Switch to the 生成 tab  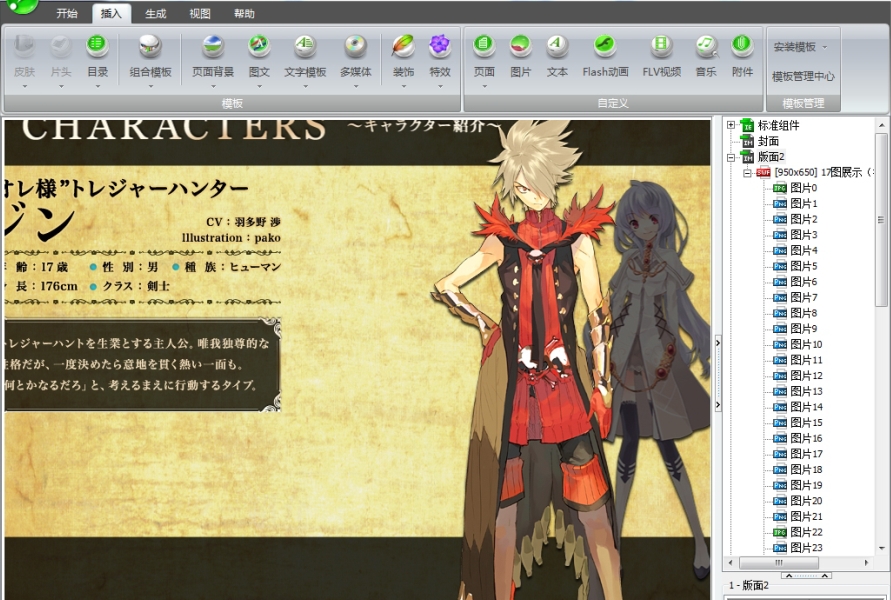[156, 13]
